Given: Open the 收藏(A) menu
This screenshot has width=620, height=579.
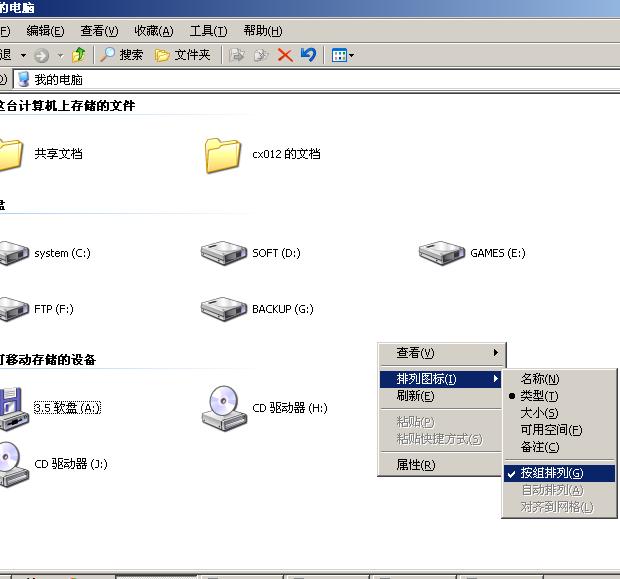Looking at the screenshot, I should (x=153, y=31).
